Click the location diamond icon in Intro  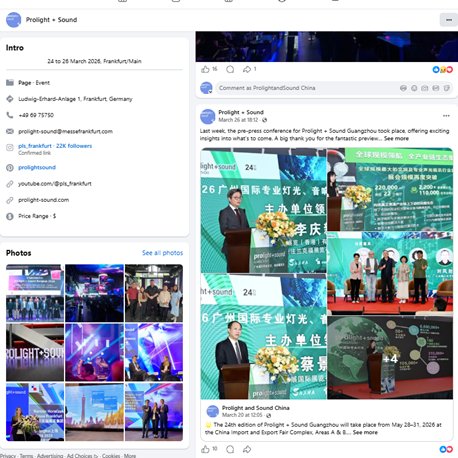pyautogui.click(x=10, y=99)
